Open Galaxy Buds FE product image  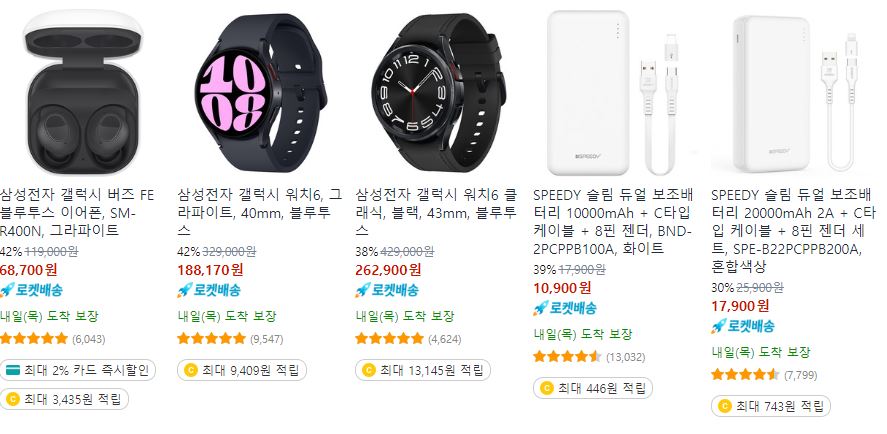82,92
